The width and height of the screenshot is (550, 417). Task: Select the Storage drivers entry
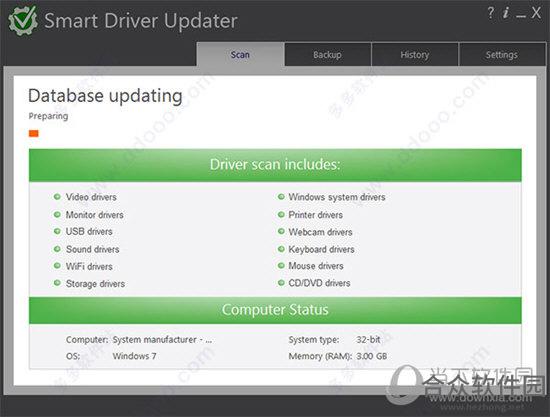pyautogui.click(x=95, y=284)
